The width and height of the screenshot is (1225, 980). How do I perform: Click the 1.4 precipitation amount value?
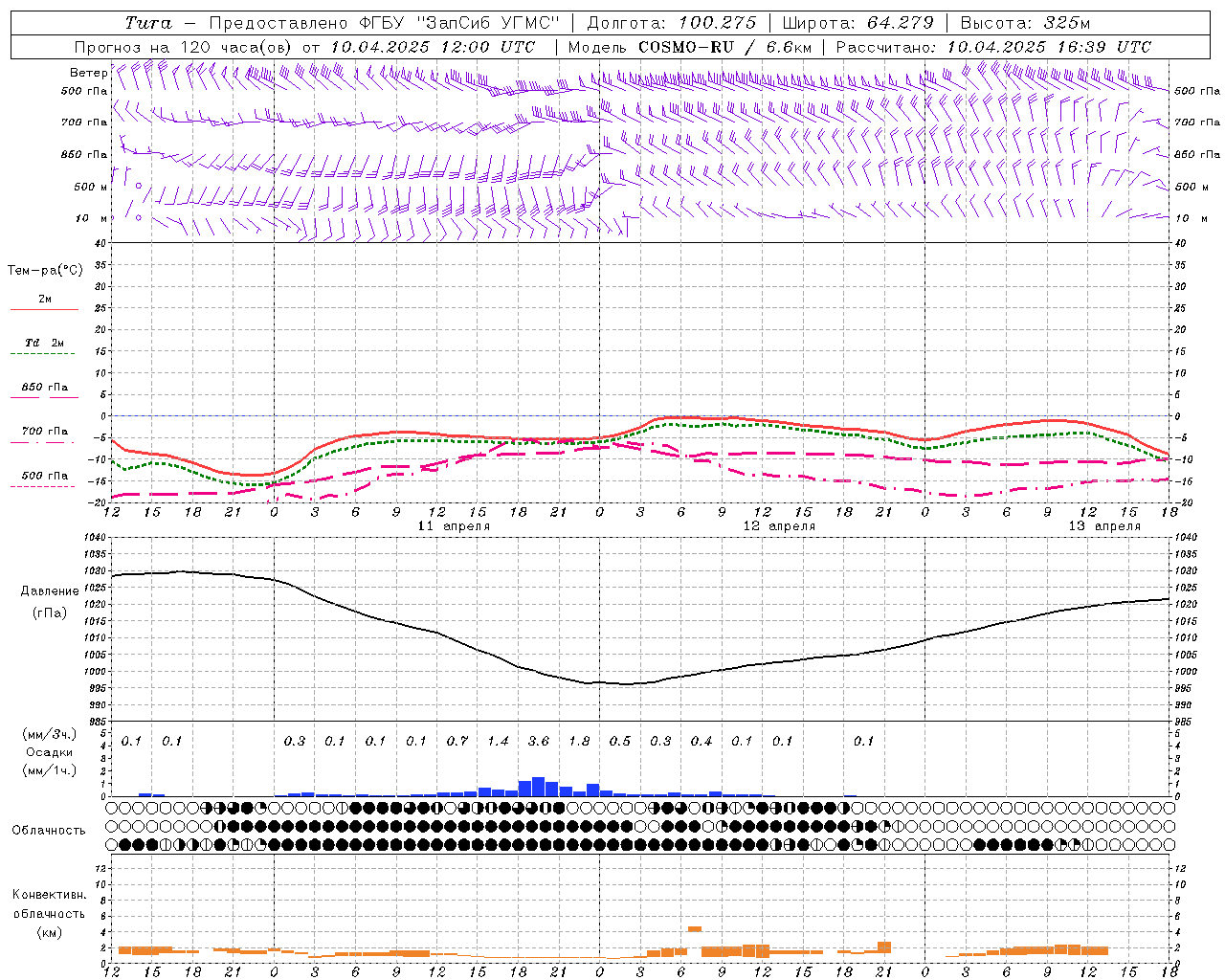pyautogui.click(x=498, y=741)
